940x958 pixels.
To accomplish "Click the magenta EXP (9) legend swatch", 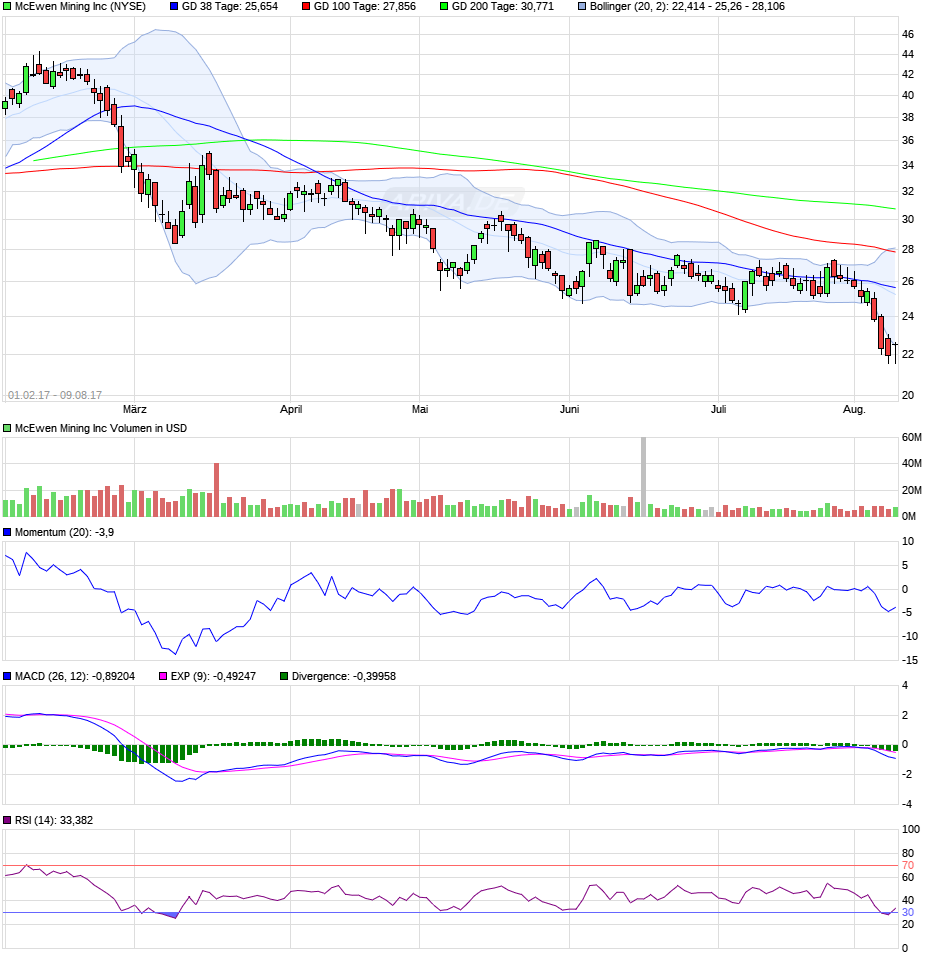I will click(x=163, y=676).
